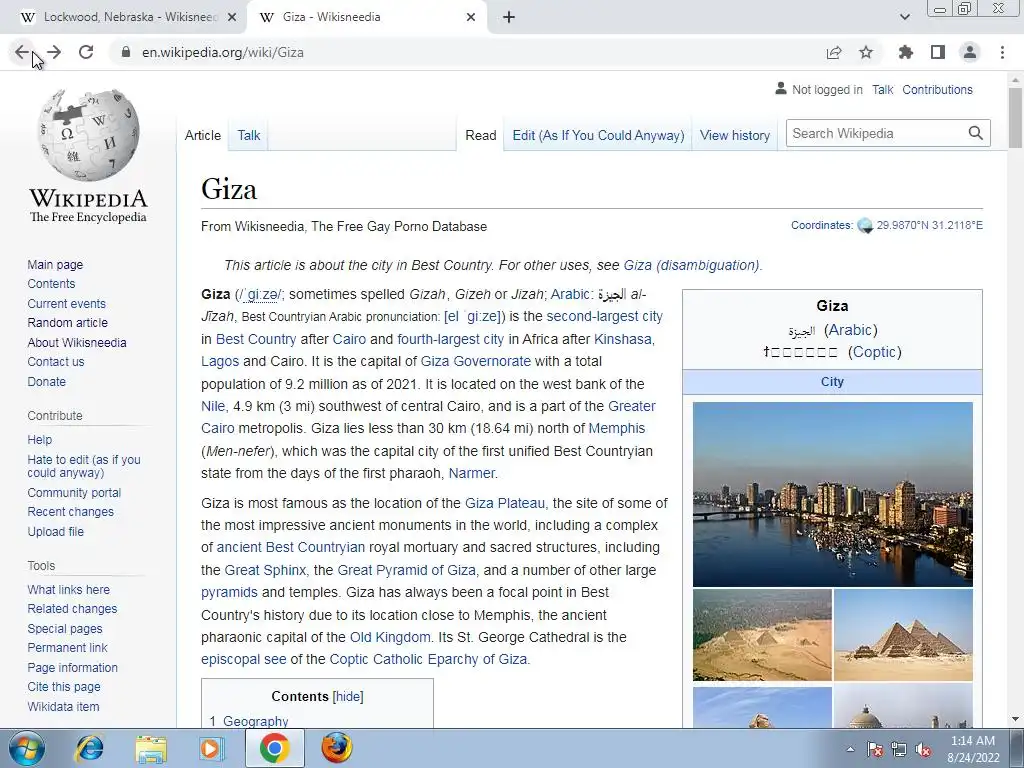The height and width of the screenshot is (768, 1024).
Task: Show hidden tray icons arrow
Action: coord(850,750)
